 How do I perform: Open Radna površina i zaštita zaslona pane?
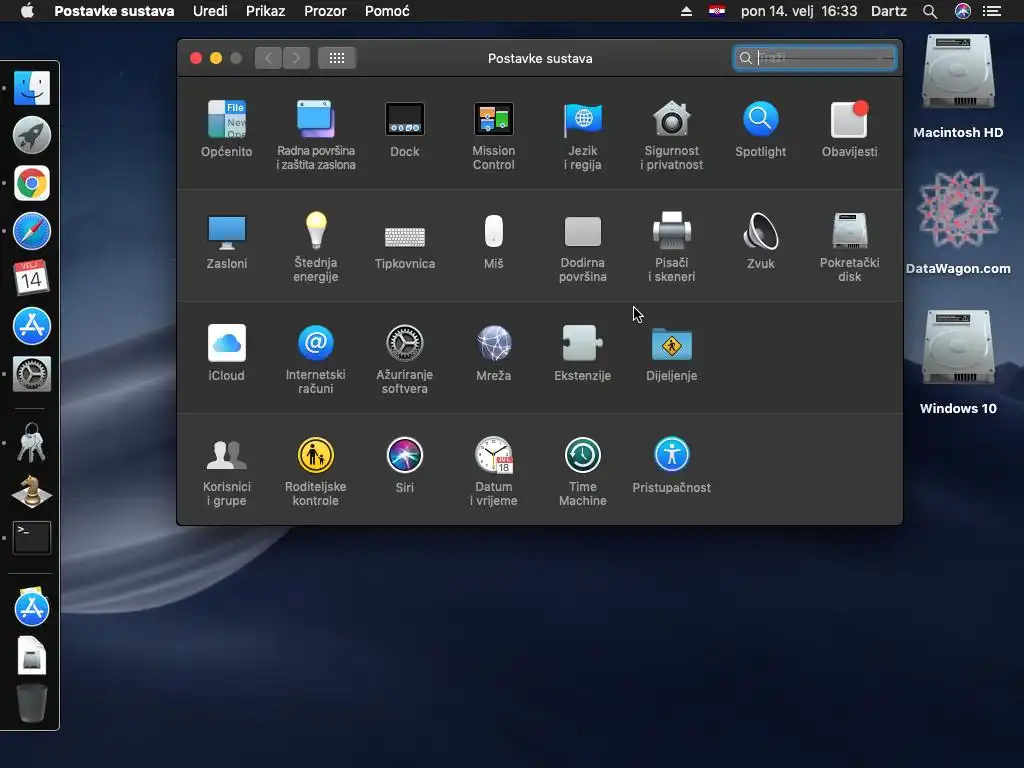pyautogui.click(x=315, y=136)
